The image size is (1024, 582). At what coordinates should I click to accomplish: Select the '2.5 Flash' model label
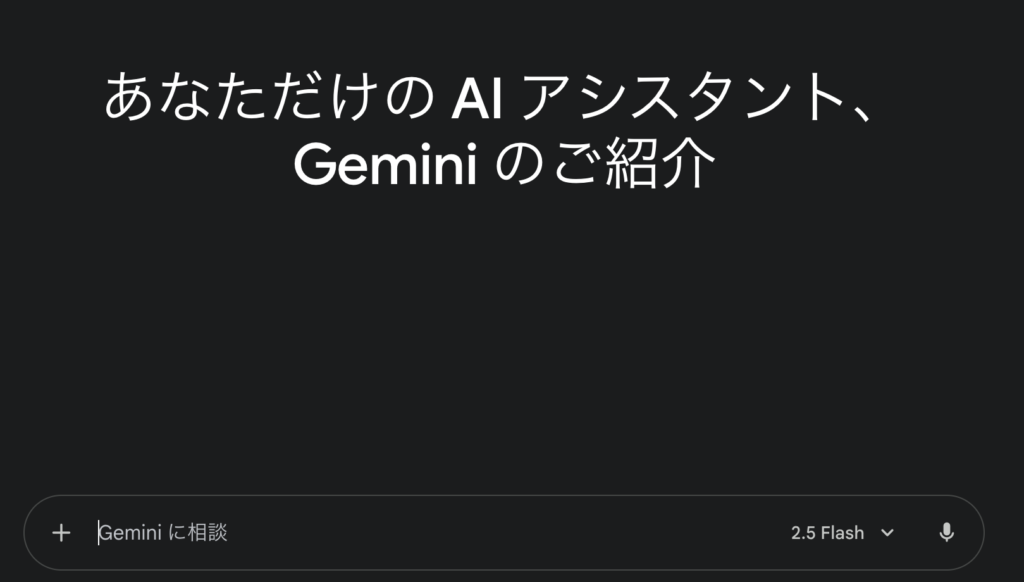[827, 533]
